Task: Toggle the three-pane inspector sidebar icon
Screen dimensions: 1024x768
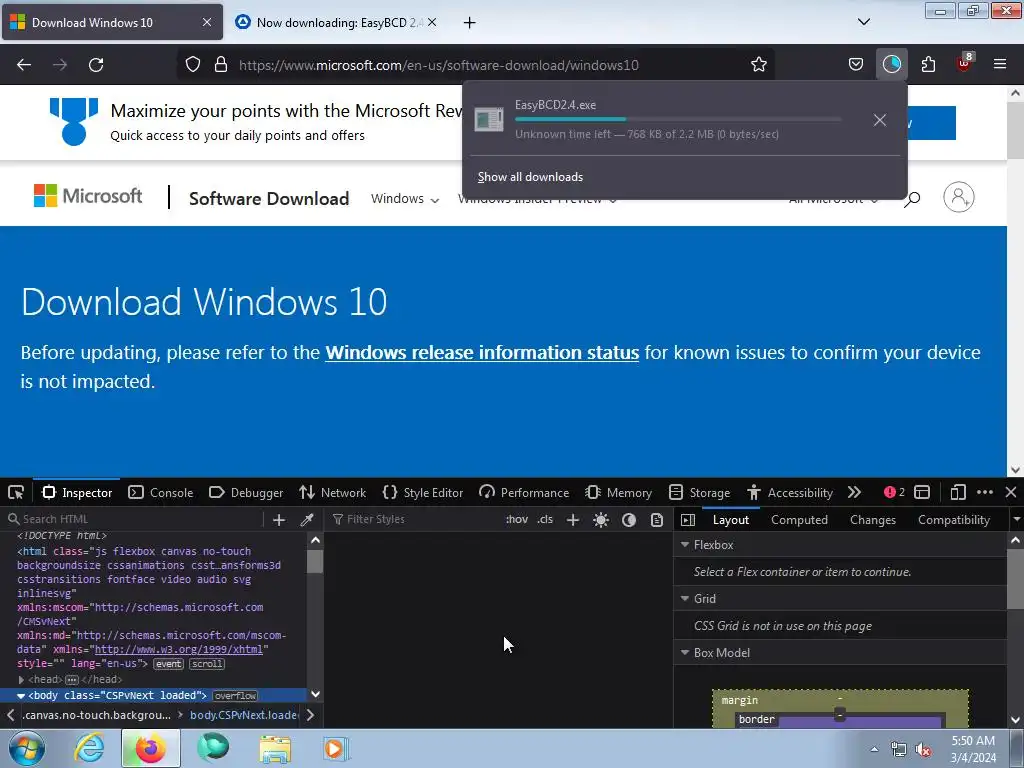Action: (x=688, y=520)
